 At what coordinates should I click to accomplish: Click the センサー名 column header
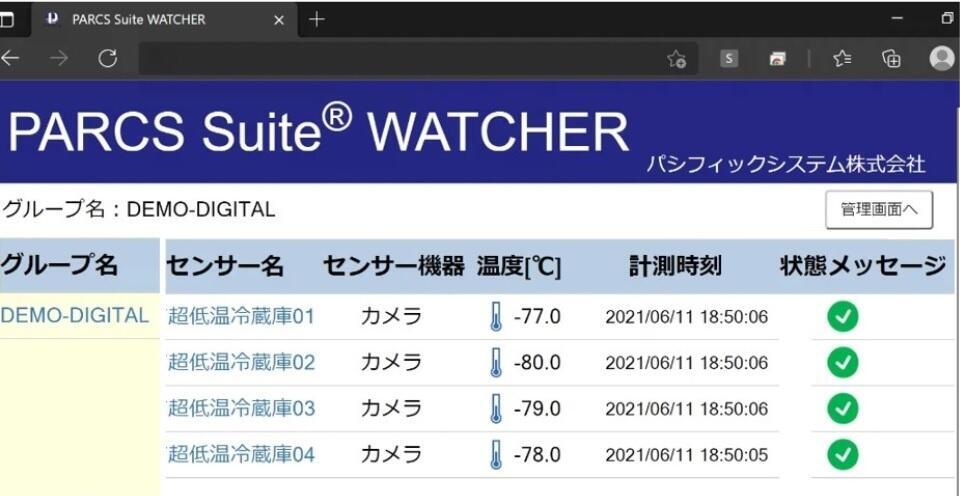coord(225,266)
